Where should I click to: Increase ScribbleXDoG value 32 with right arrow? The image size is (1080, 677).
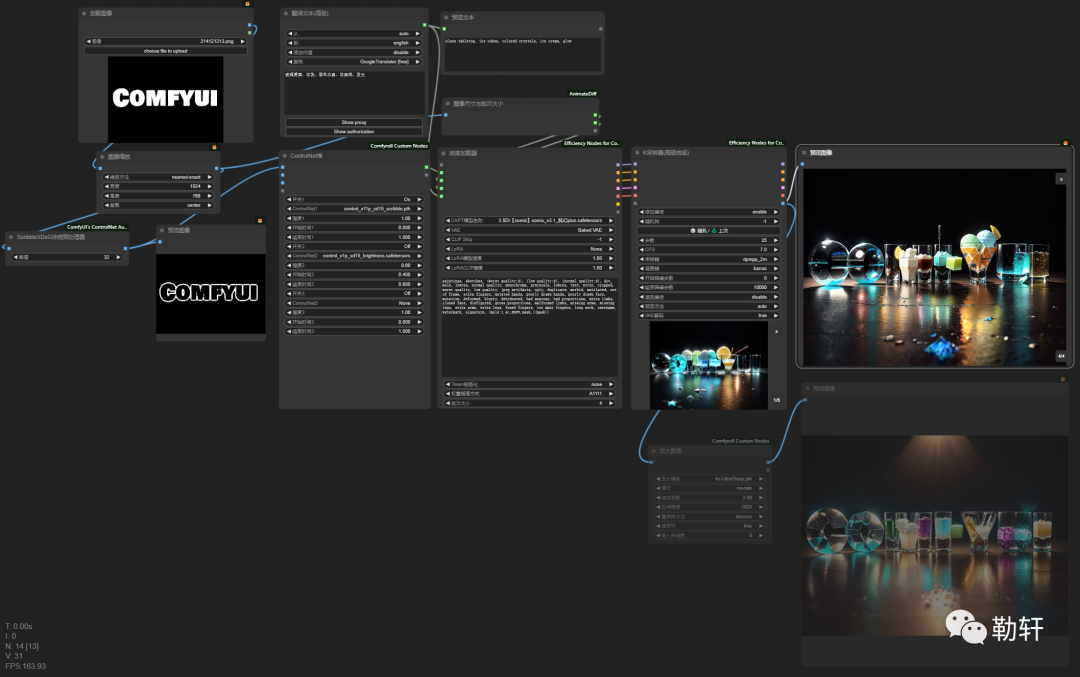118,257
